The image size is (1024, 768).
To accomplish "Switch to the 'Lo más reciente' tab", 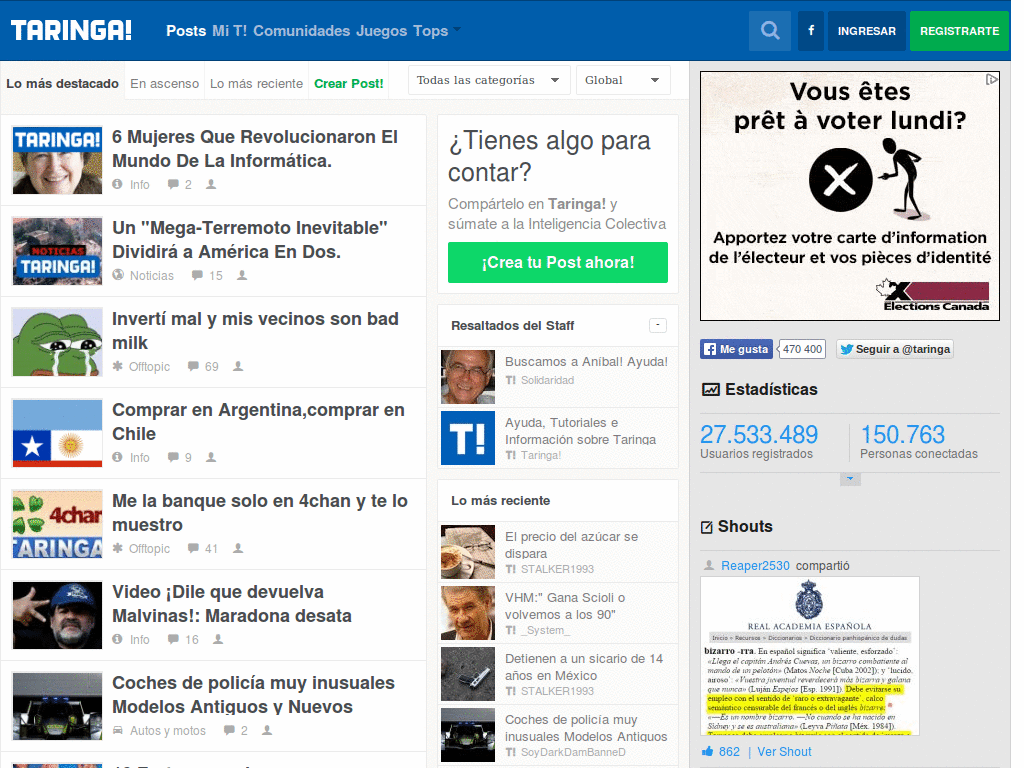I will (256, 84).
